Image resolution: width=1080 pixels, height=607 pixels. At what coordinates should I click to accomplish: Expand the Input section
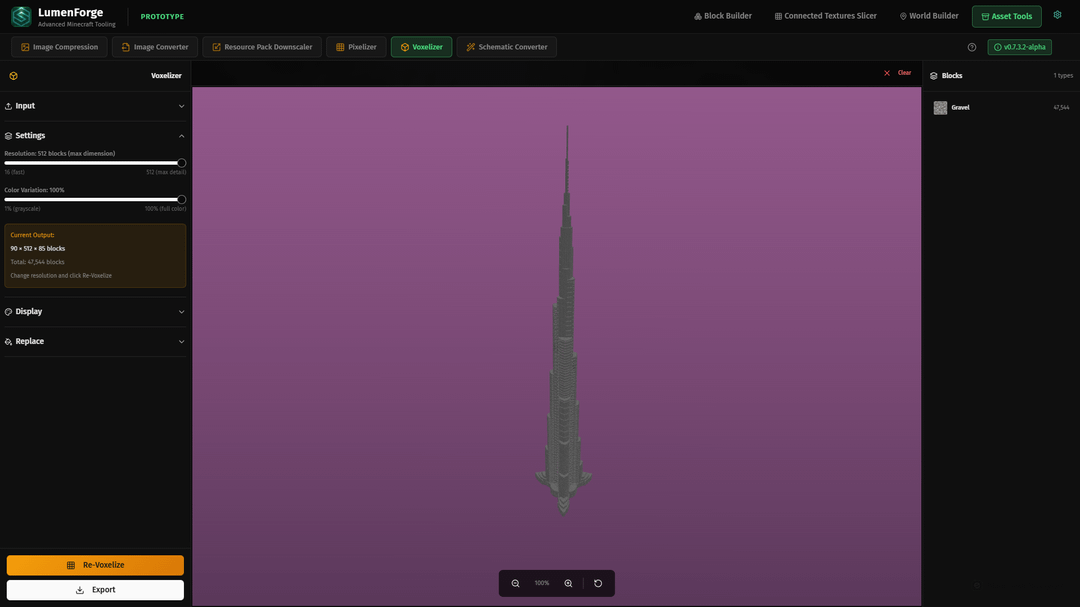click(94, 106)
